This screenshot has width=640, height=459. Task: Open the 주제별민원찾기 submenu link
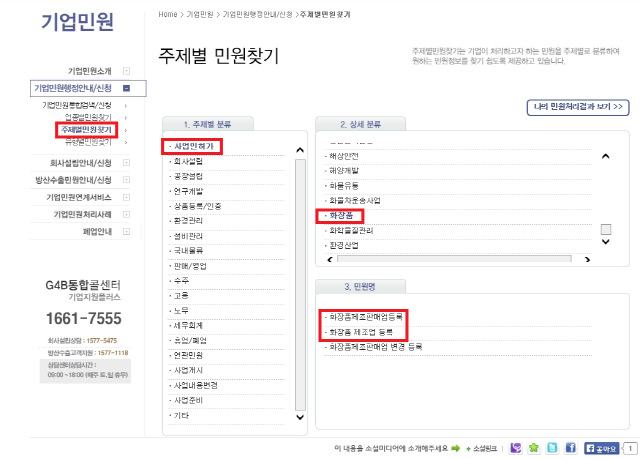[87, 130]
